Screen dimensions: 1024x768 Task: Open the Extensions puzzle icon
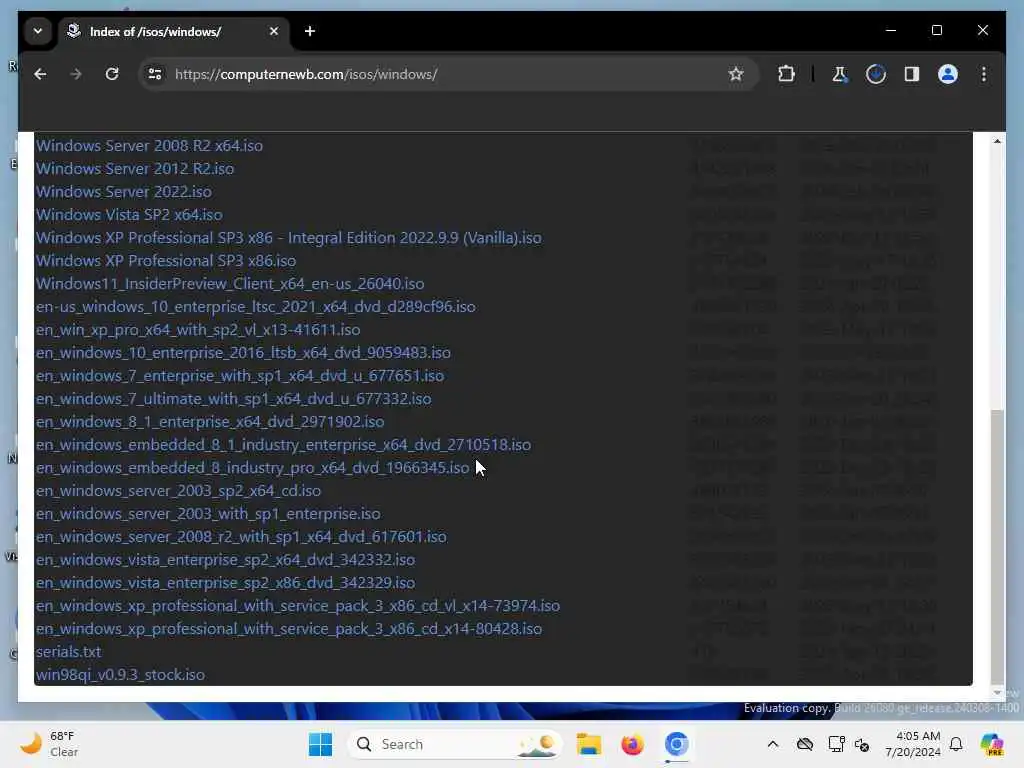pyautogui.click(x=786, y=74)
